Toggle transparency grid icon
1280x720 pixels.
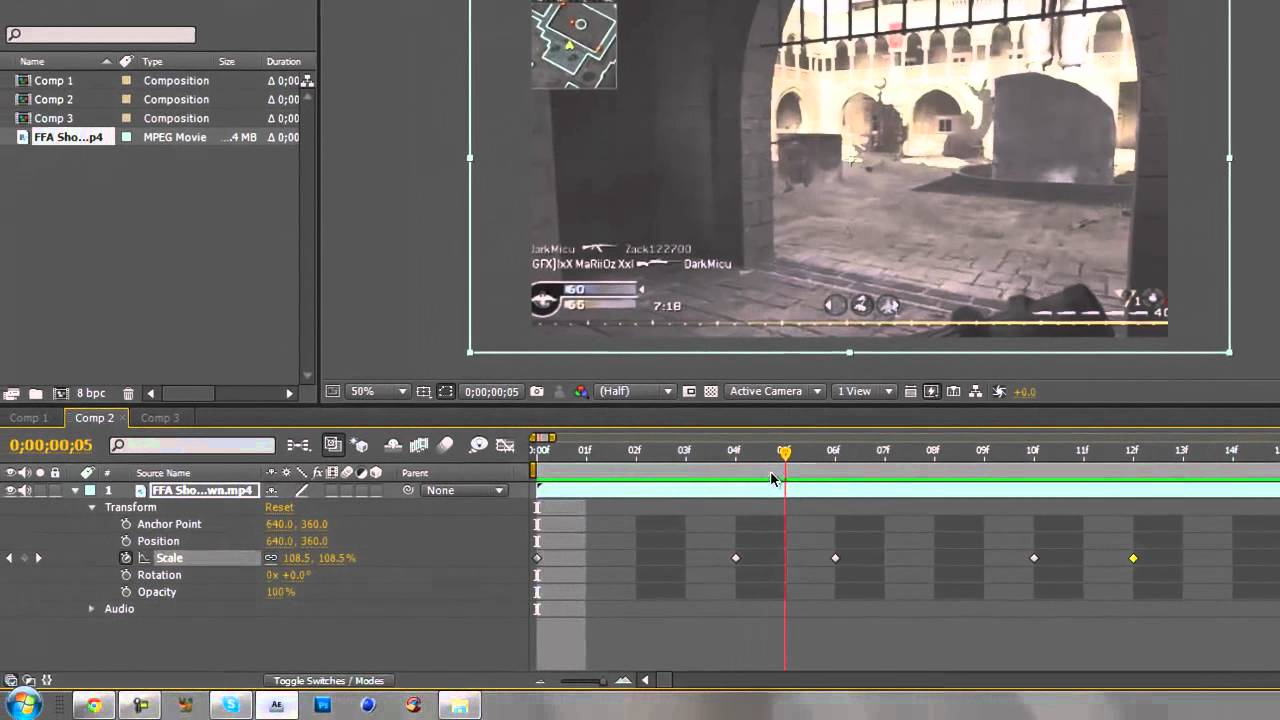coord(711,391)
